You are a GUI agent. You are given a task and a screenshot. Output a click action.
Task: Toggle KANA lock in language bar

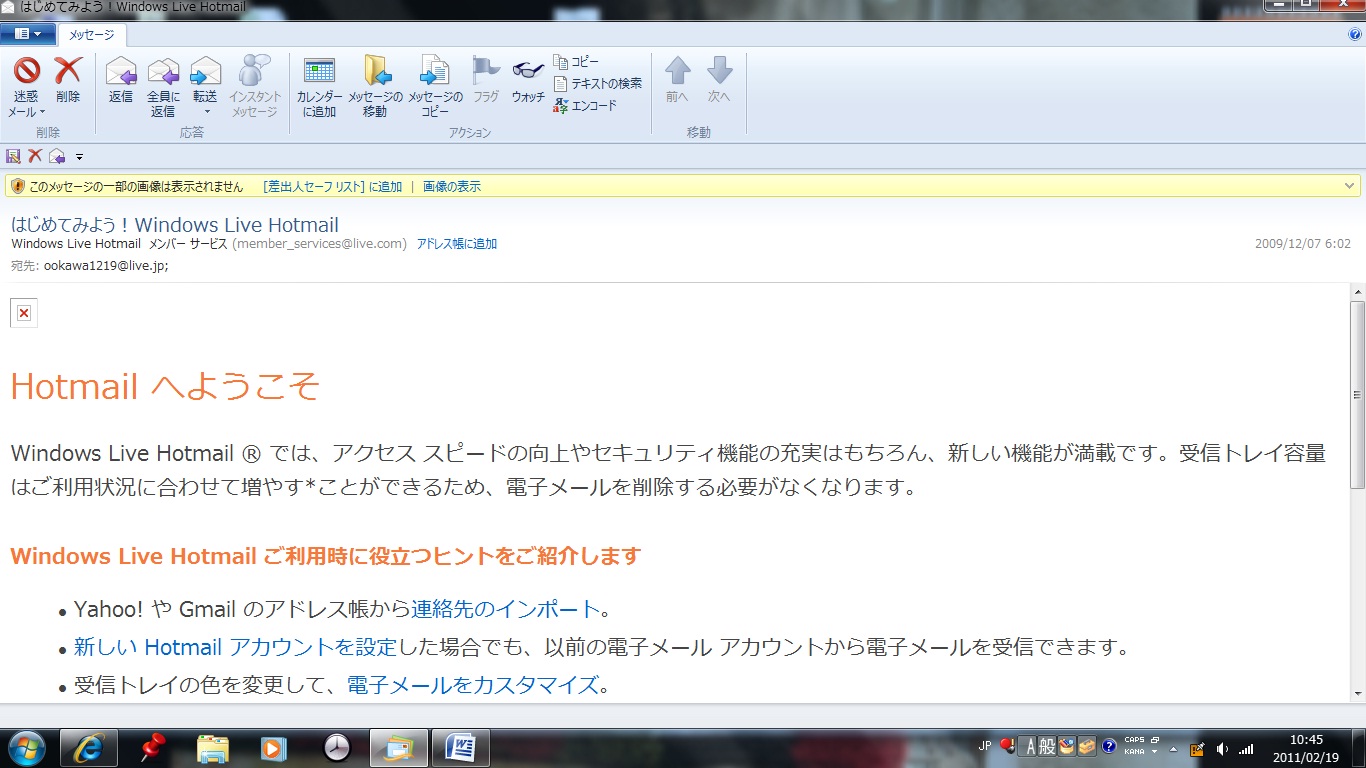tap(1134, 751)
